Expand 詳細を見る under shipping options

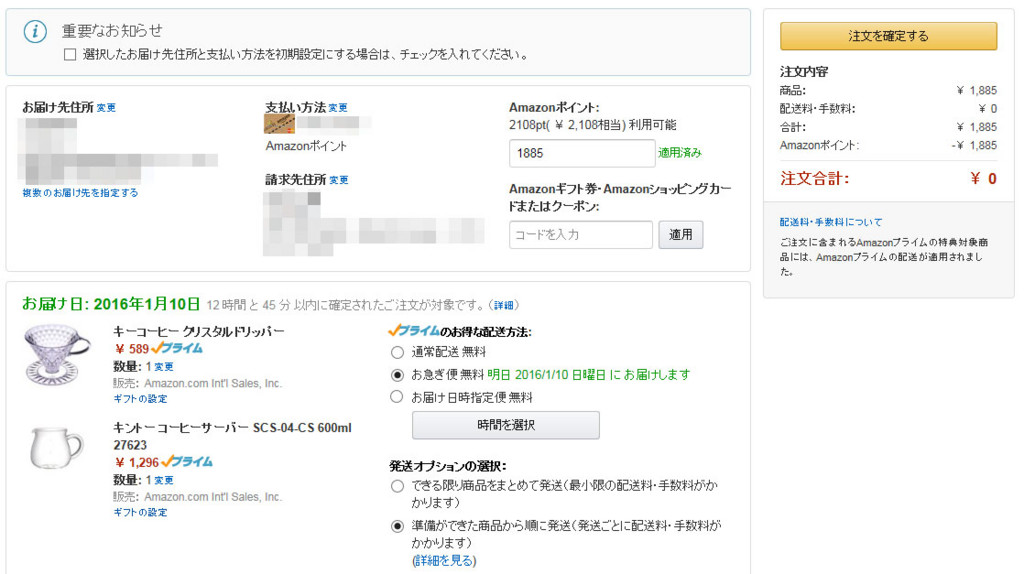[x=444, y=560]
